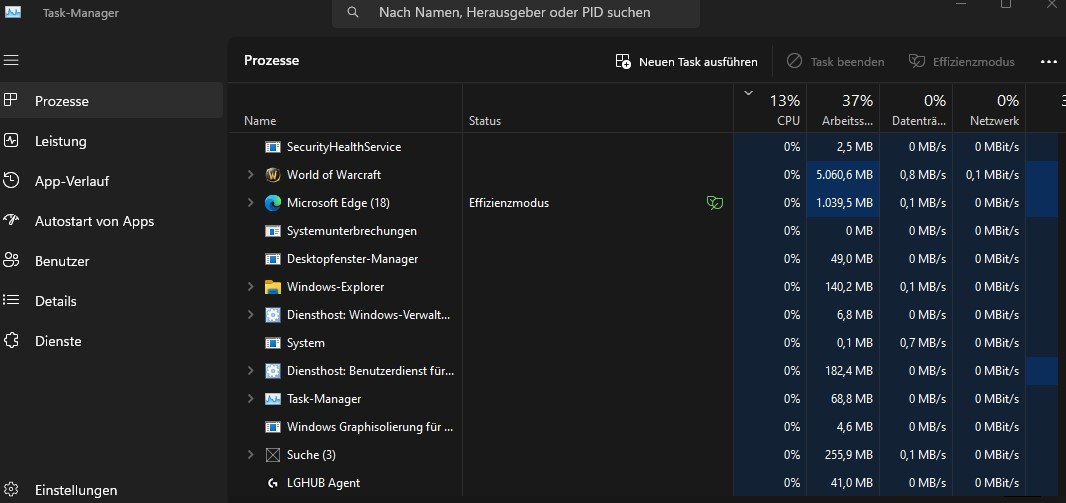Click the 182,4 MB memory cell
The height and width of the screenshot is (503, 1066).
click(x=843, y=371)
